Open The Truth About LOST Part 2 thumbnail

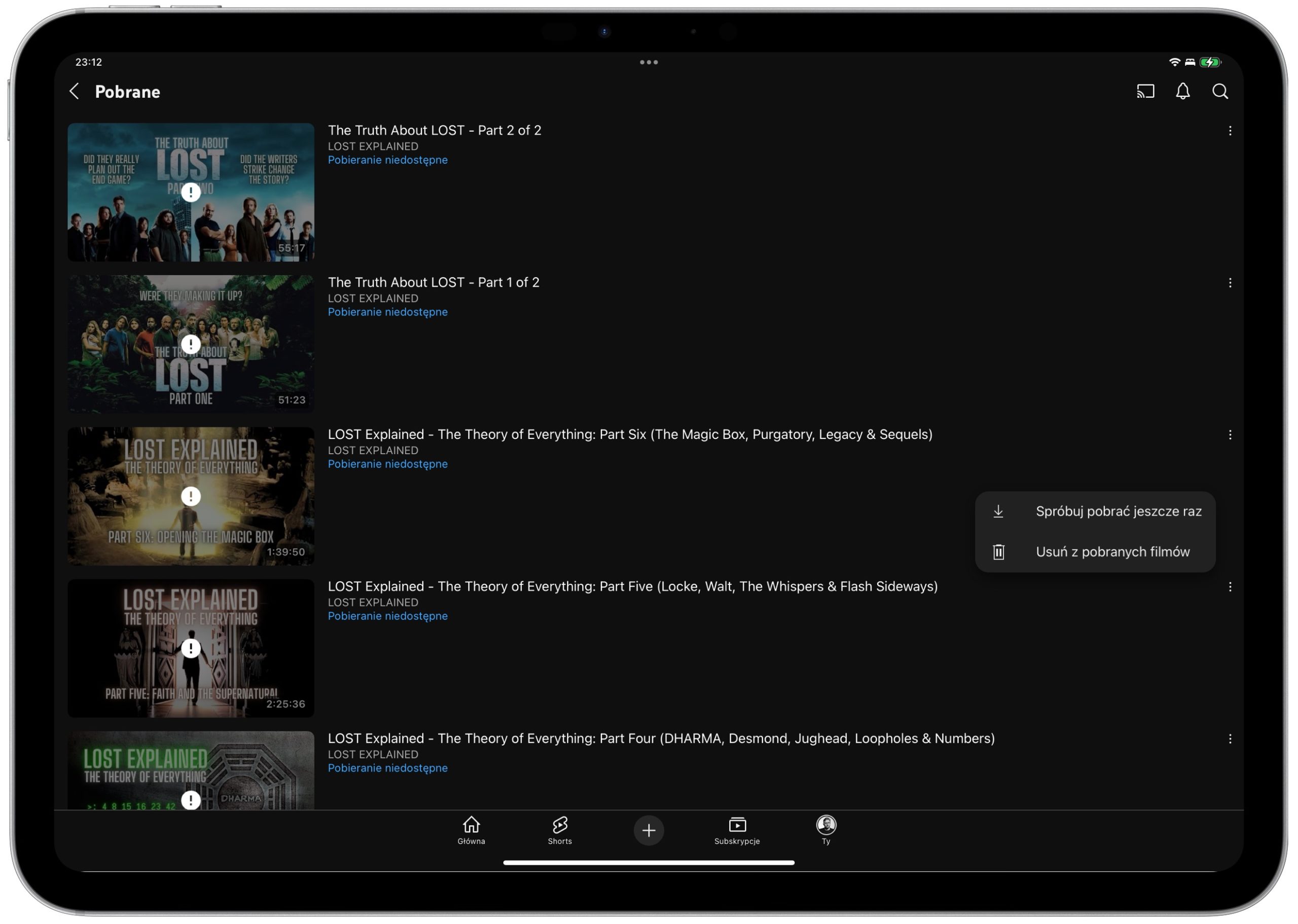tap(191, 192)
